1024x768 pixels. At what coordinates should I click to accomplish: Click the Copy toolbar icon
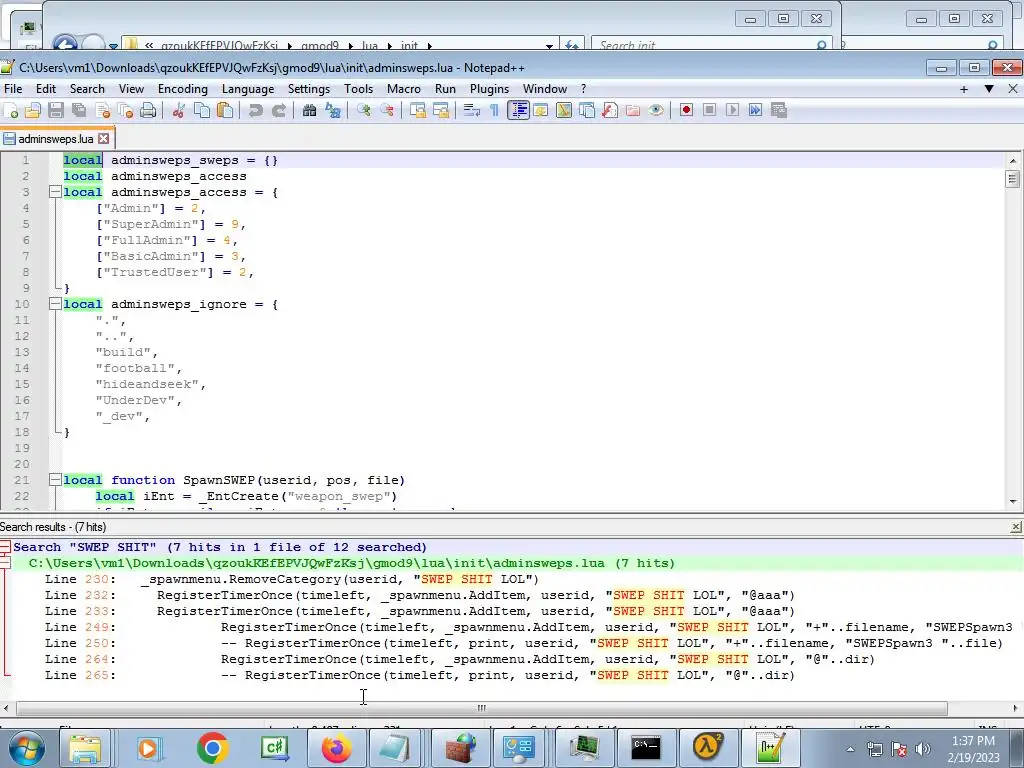click(x=202, y=110)
